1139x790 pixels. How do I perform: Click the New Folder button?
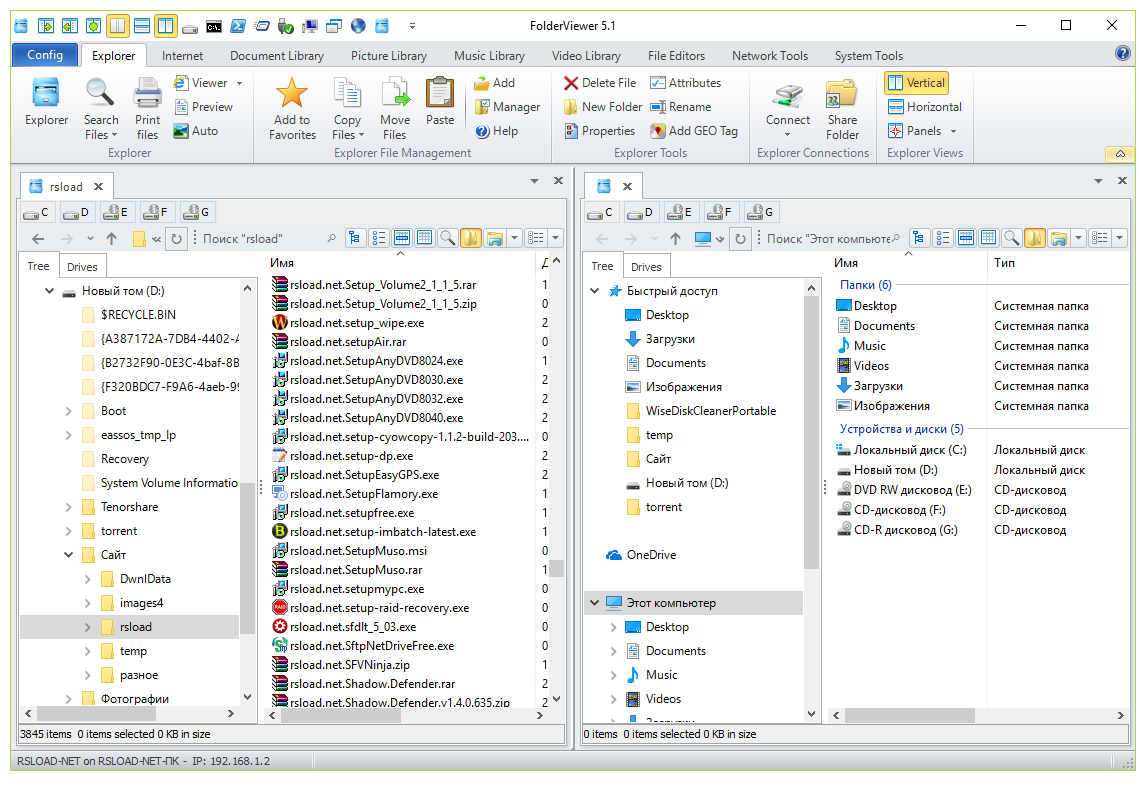tap(602, 107)
